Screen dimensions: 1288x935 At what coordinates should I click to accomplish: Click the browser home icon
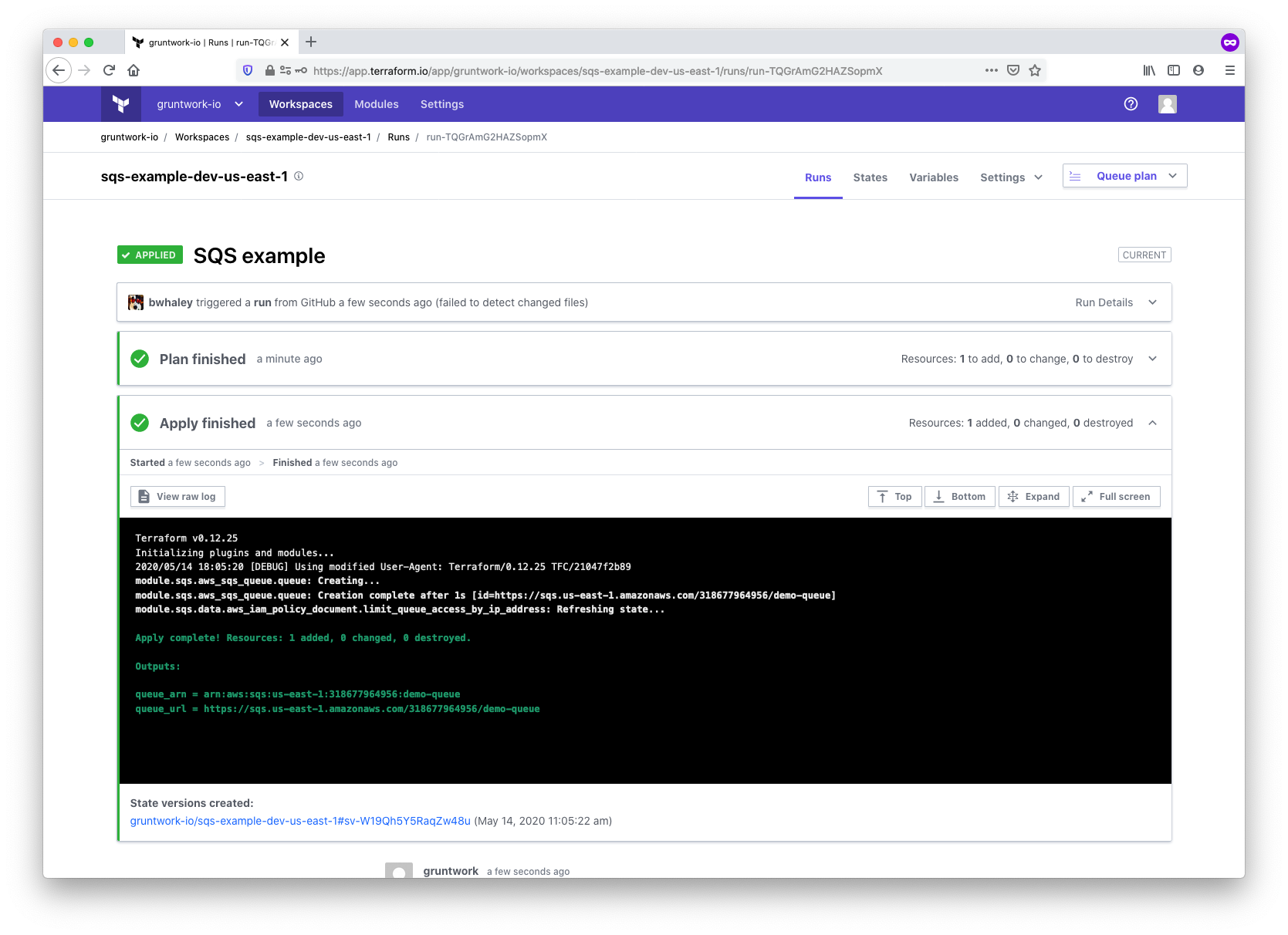[x=134, y=71]
